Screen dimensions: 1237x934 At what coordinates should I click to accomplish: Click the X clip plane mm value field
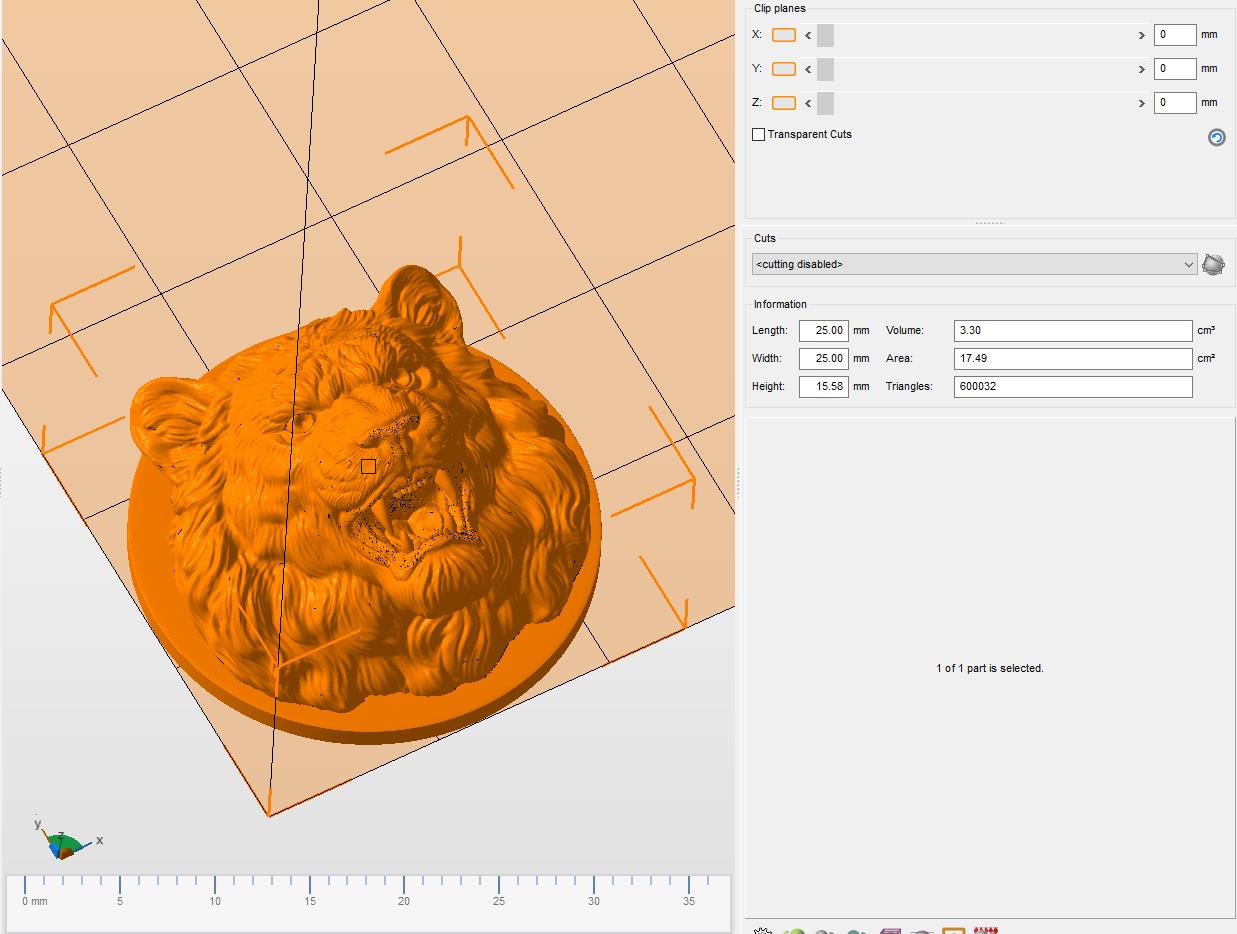pyautogui.click(x=1175, y=35)
